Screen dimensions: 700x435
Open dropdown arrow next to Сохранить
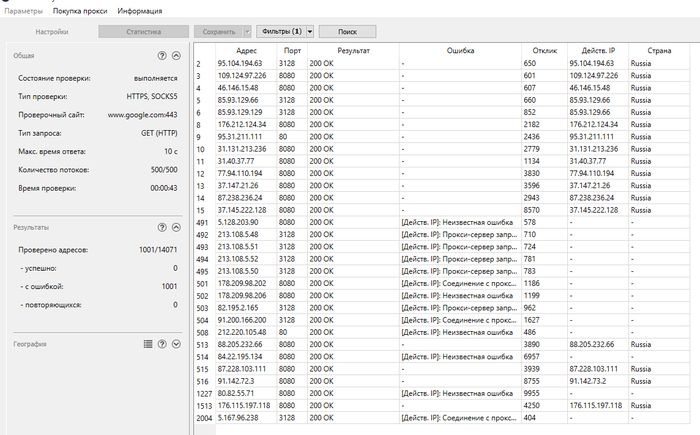247,32
